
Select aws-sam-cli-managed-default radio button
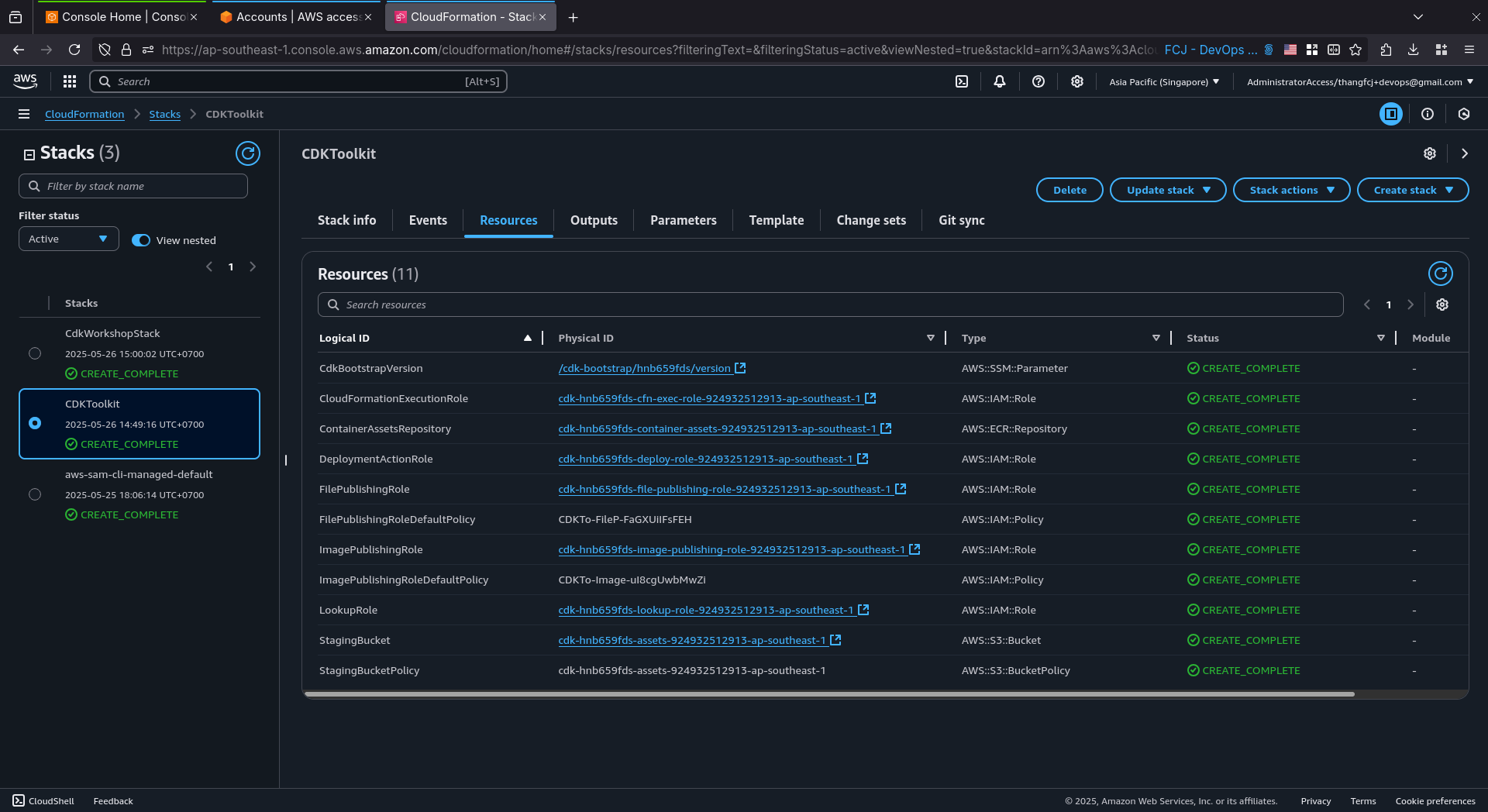35,494
